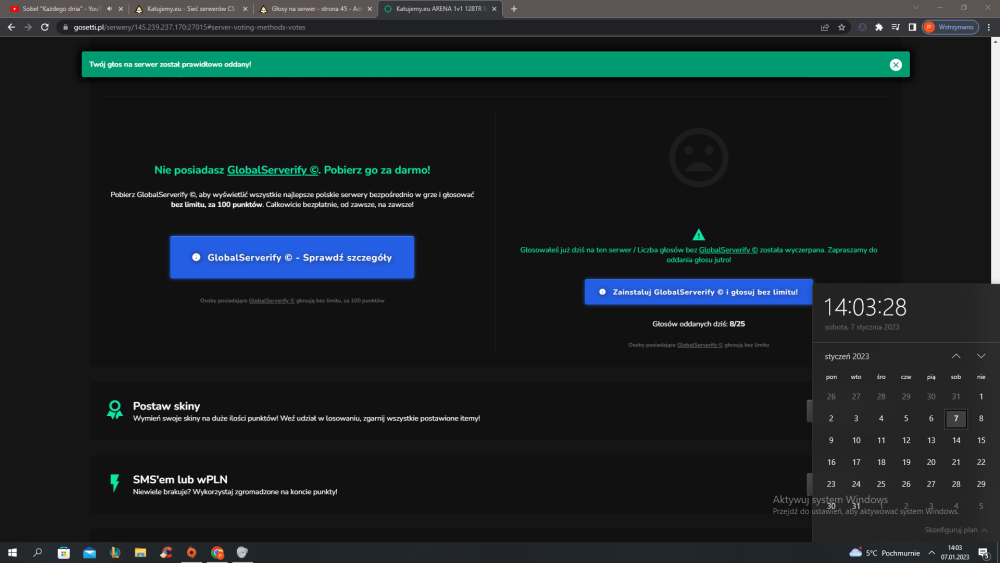Viewport: 1000px width, 563px height.
Task: Select January 1 in calendar
Action: coord(981,397)
